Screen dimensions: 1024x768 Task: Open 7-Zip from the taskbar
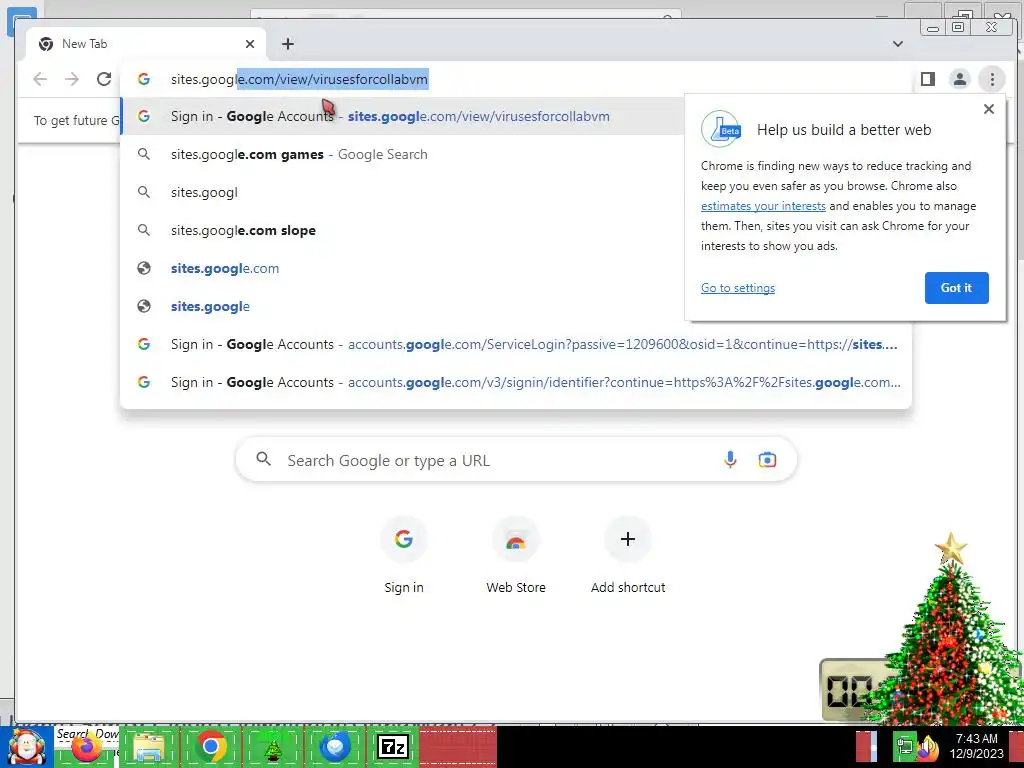point(393,746)
